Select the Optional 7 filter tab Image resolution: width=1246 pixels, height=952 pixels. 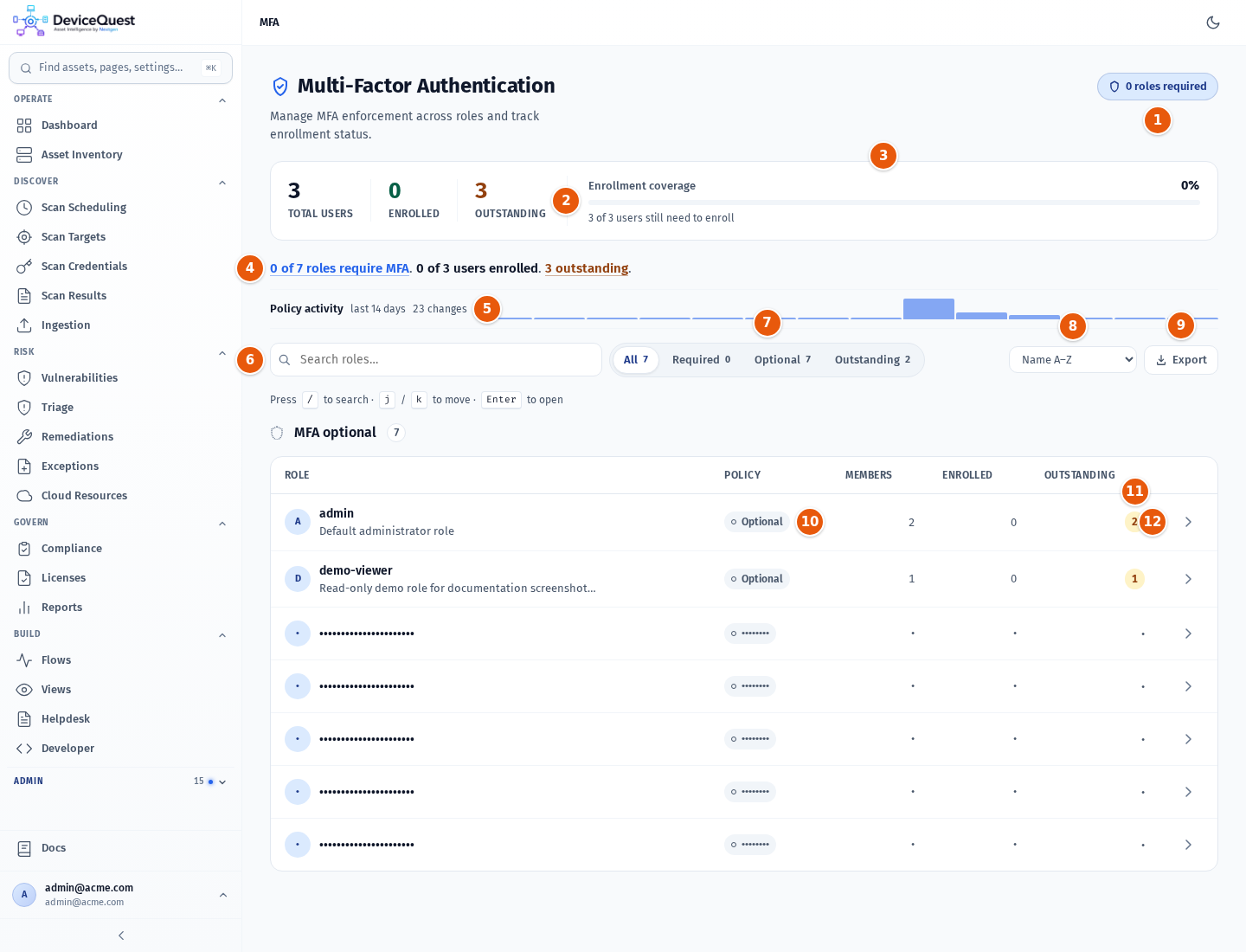click(x=782, y=360)
